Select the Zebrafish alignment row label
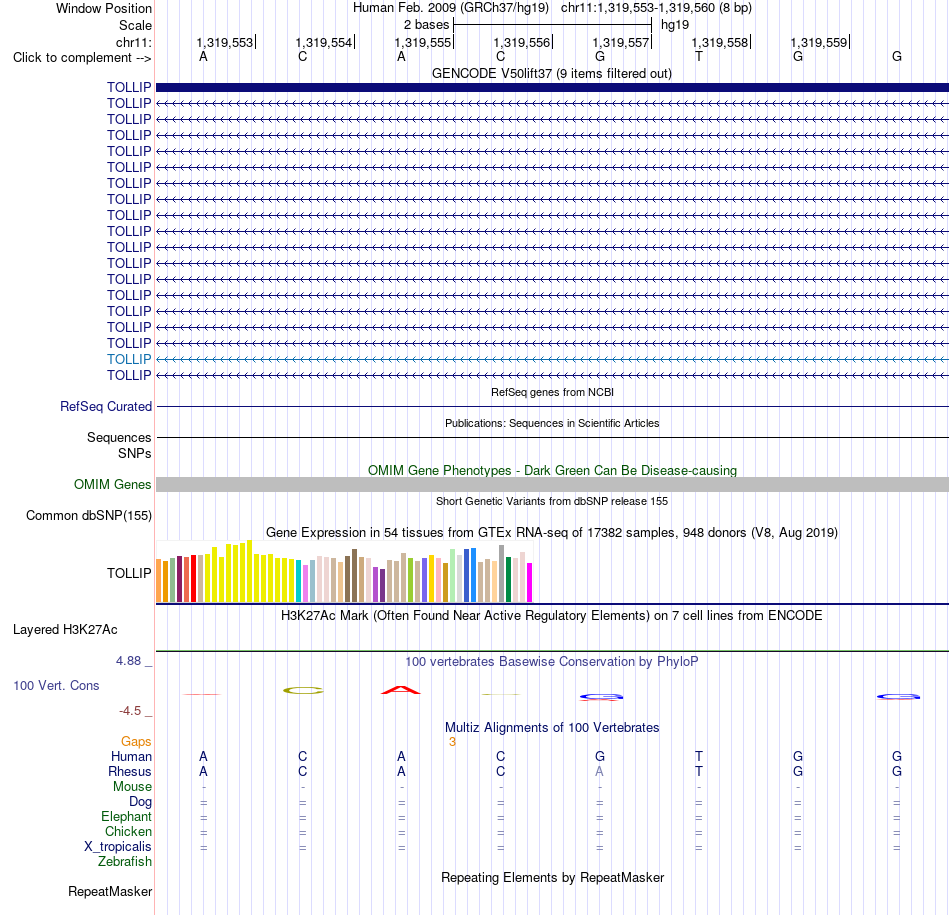The height and width of the screenshot is (915, 950). coord(125,862)
